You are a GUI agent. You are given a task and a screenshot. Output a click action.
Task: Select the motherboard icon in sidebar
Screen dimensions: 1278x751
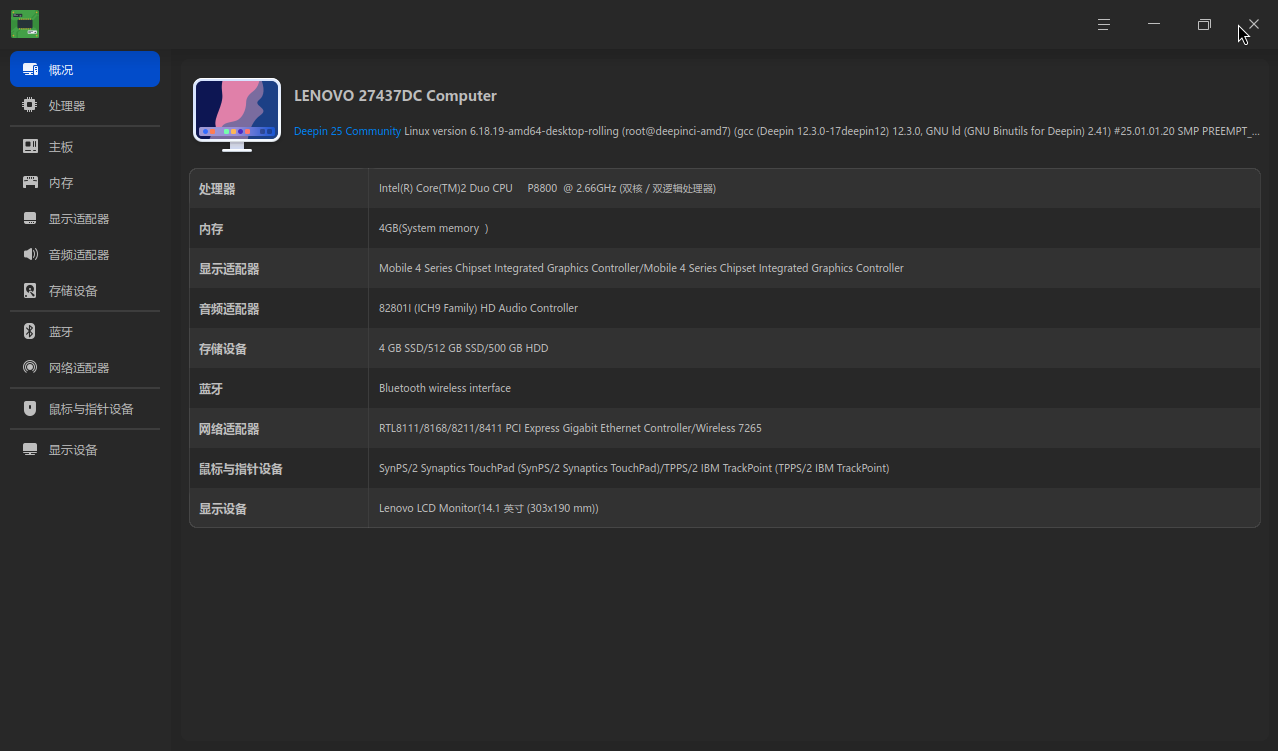tap(30, 147)
